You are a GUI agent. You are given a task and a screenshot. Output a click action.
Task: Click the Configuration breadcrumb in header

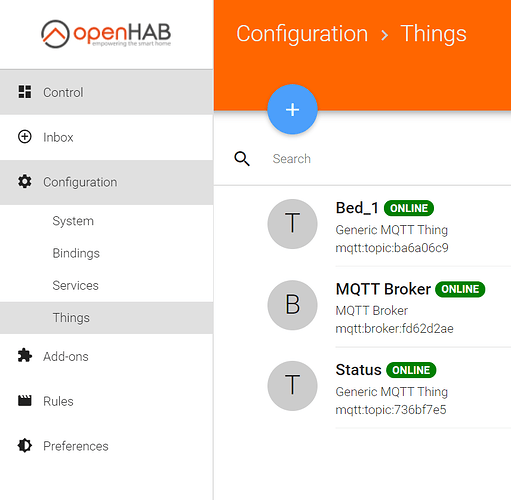302,34
